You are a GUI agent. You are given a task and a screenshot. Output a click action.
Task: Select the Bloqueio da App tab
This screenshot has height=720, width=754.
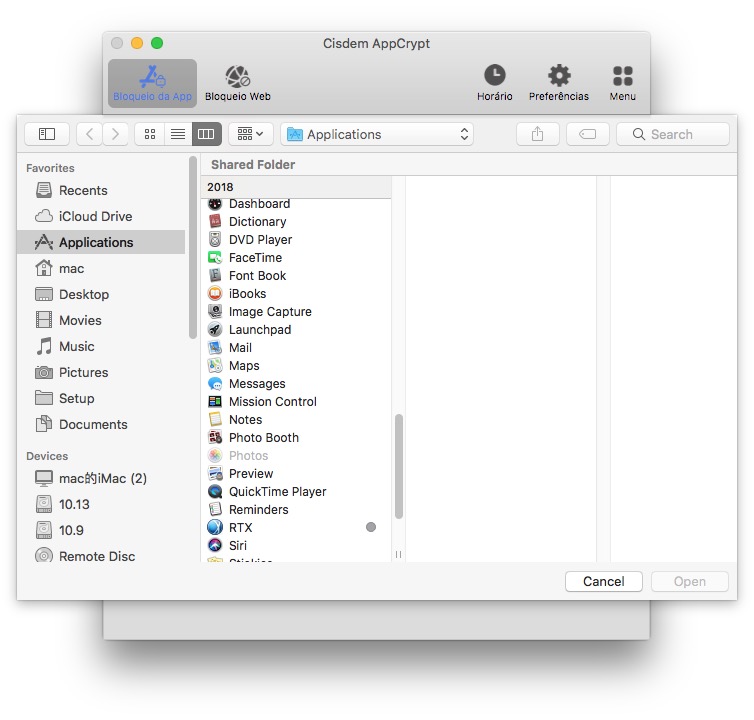(x=152, y=83)
